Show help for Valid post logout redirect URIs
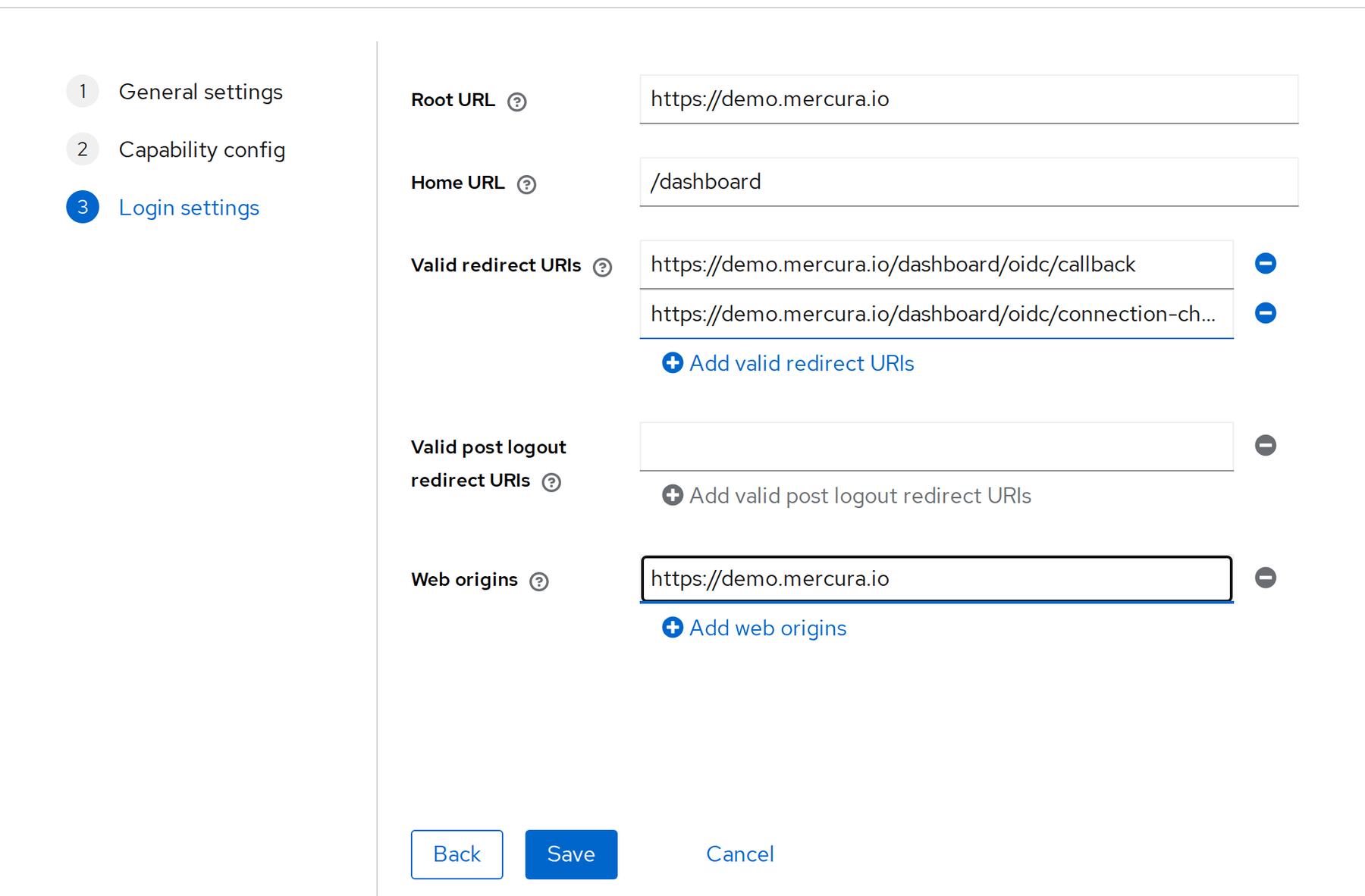 click(x=552, y=482)
